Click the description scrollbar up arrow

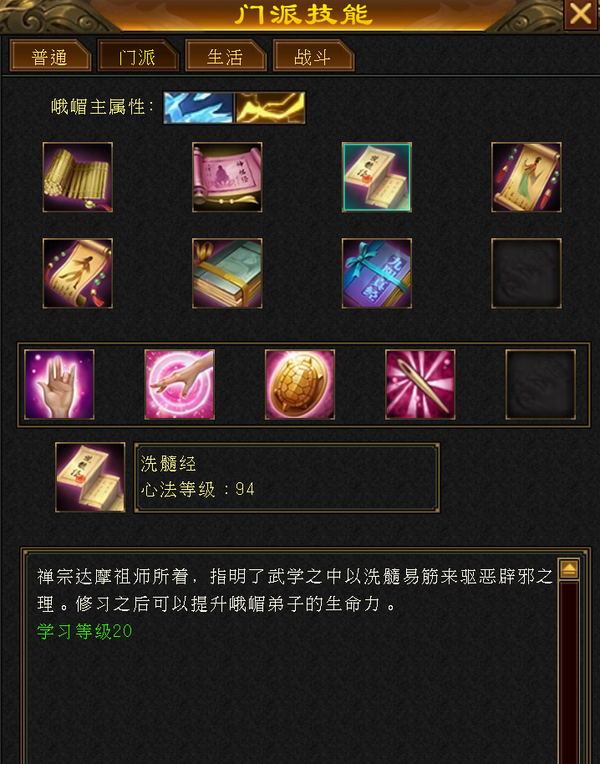569,569
